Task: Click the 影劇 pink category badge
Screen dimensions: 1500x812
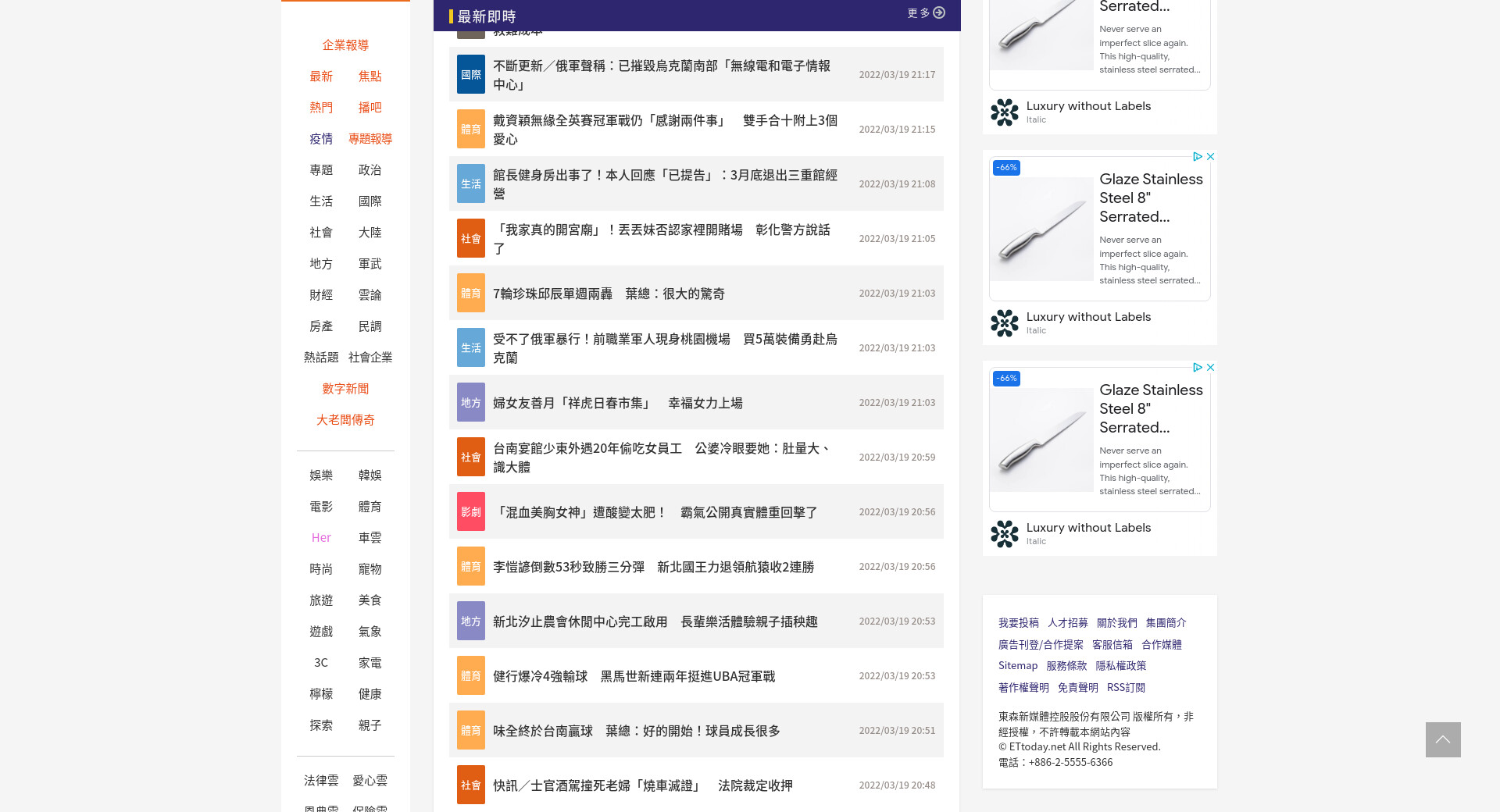Action: click(470, 512)
